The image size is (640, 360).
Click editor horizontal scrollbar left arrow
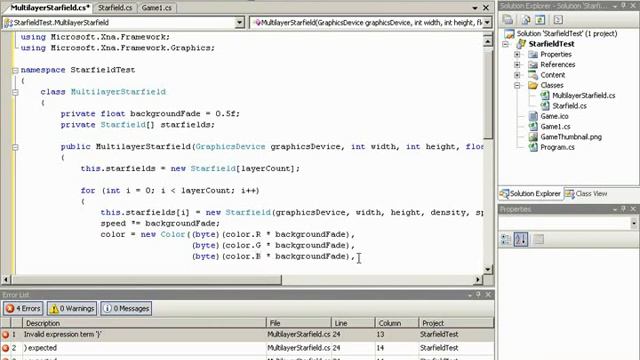click(6, 280)
